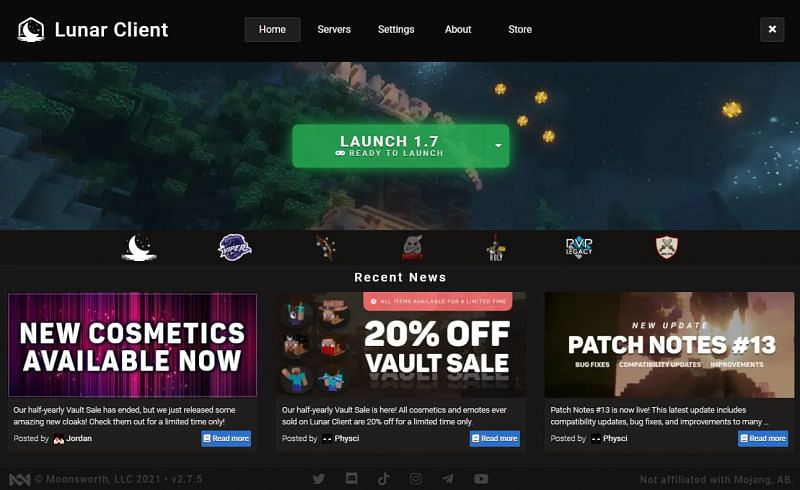Viewport: 800px width, 490px height.
Task: Open the 20% Off Vault Sale thumbnail
Action: click(x=401, y=345)
